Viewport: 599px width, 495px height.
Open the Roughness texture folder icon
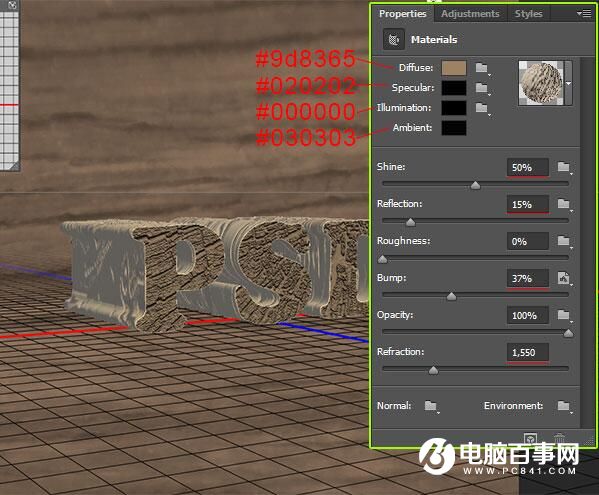click(564, 241)
